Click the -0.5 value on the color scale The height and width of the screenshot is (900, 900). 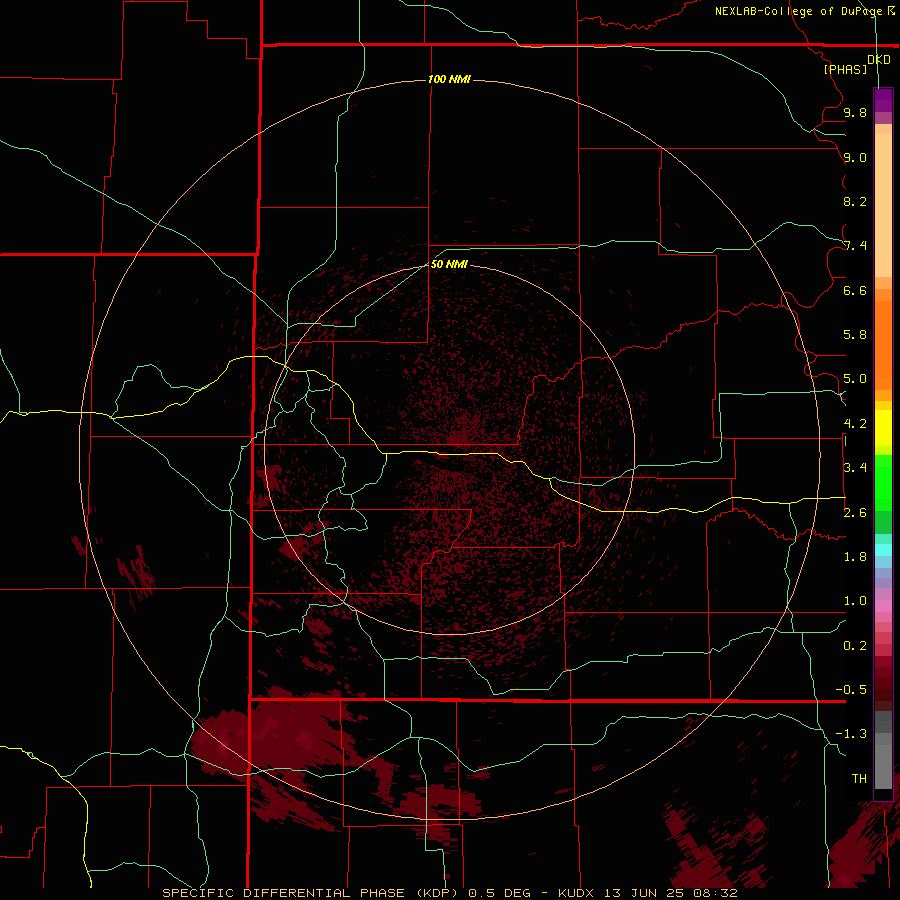click(851, 690)
